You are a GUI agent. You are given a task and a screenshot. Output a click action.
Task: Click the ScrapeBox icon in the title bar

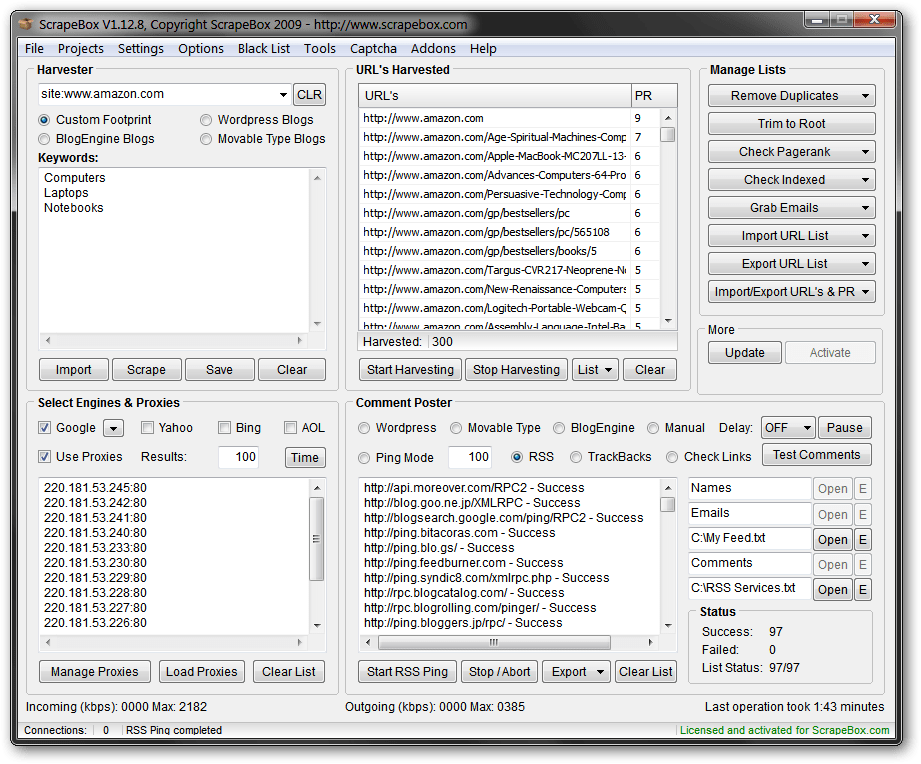pos(25,25)
